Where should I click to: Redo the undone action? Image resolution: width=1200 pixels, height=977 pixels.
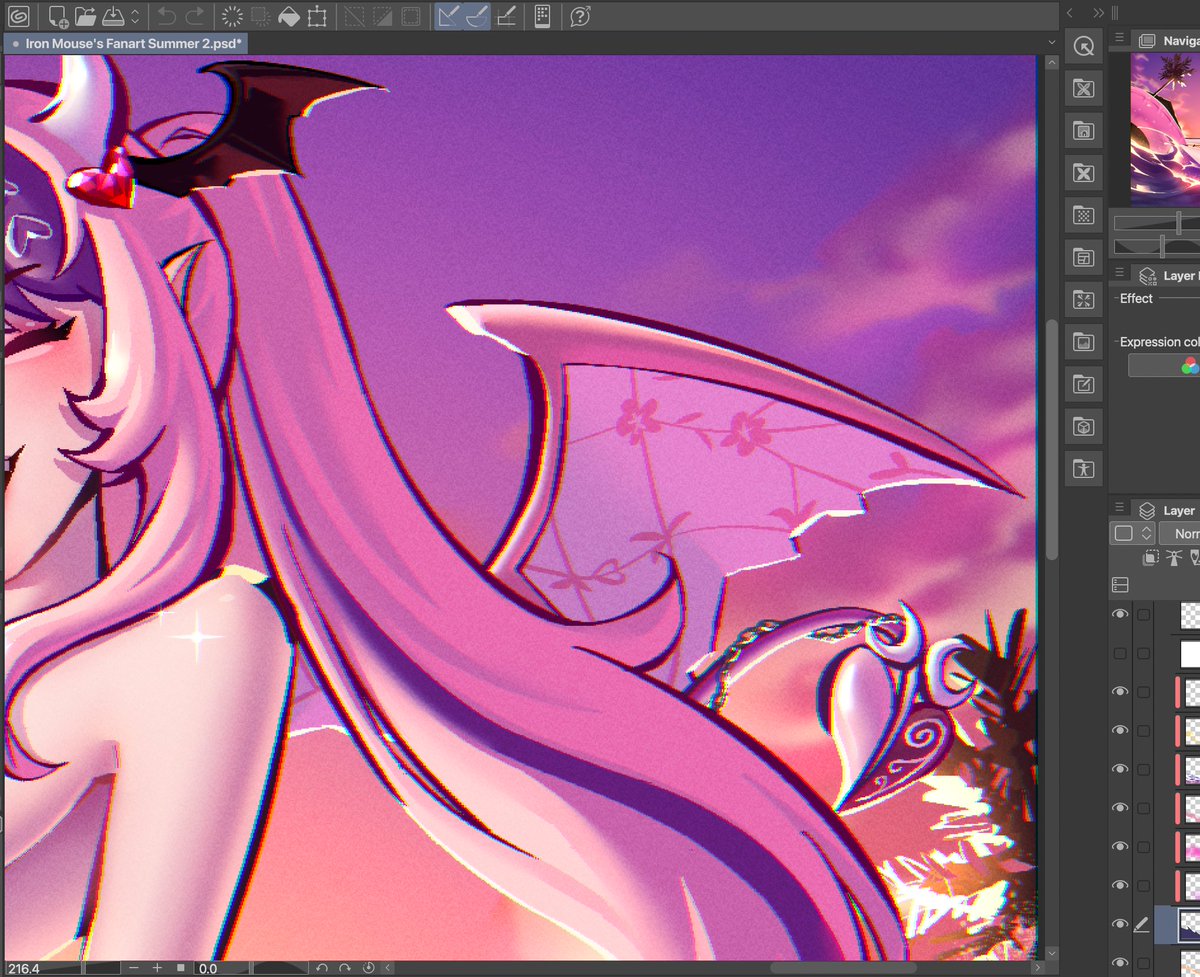[194, 16]
